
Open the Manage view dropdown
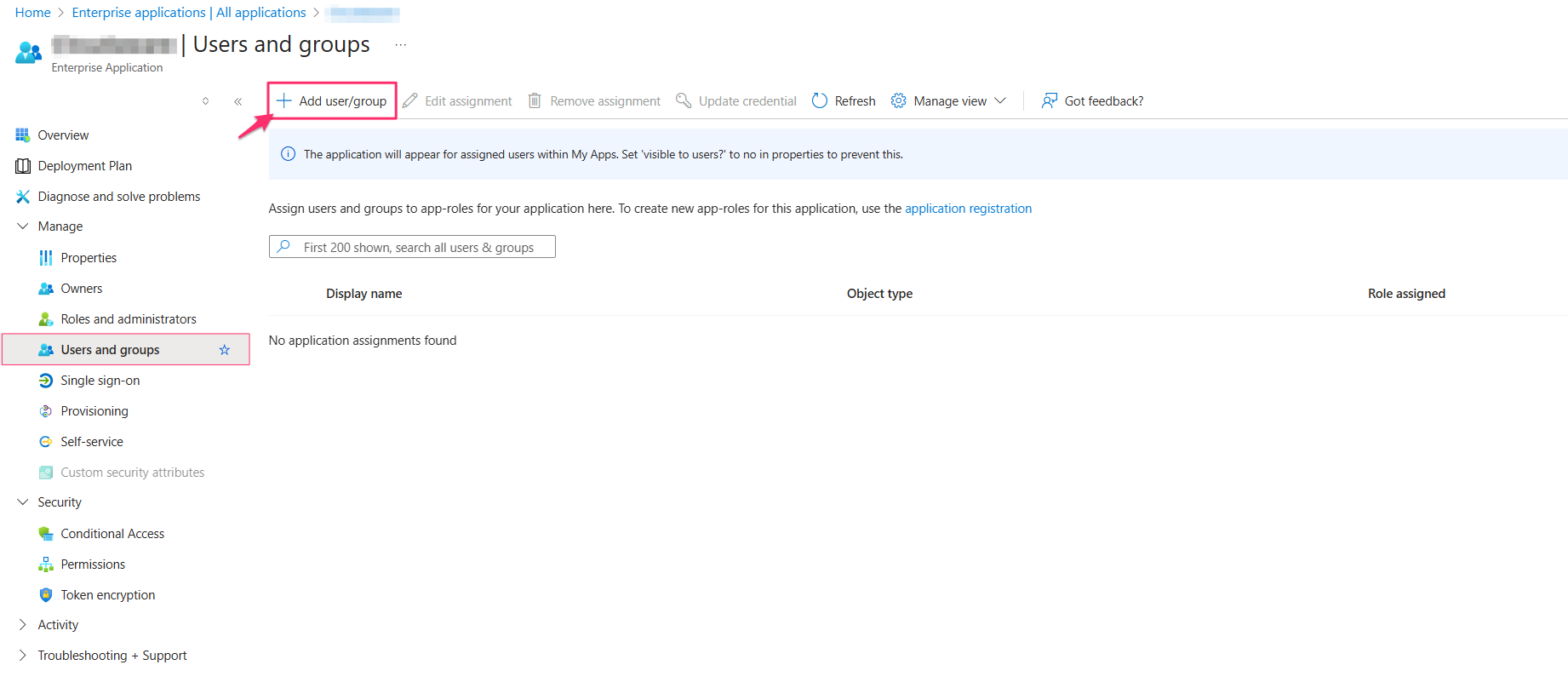tap(948, 101)
